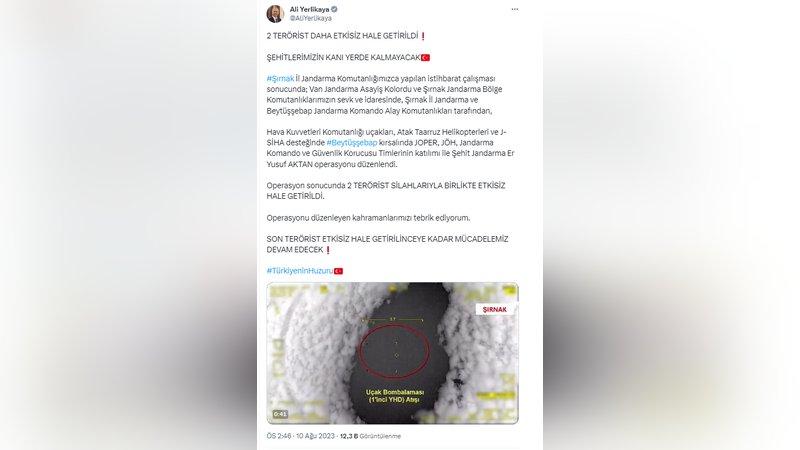Open the #Beytüşşebap hashtag
The height and width of the screenshot is (450, 800).
coord(352,143)
